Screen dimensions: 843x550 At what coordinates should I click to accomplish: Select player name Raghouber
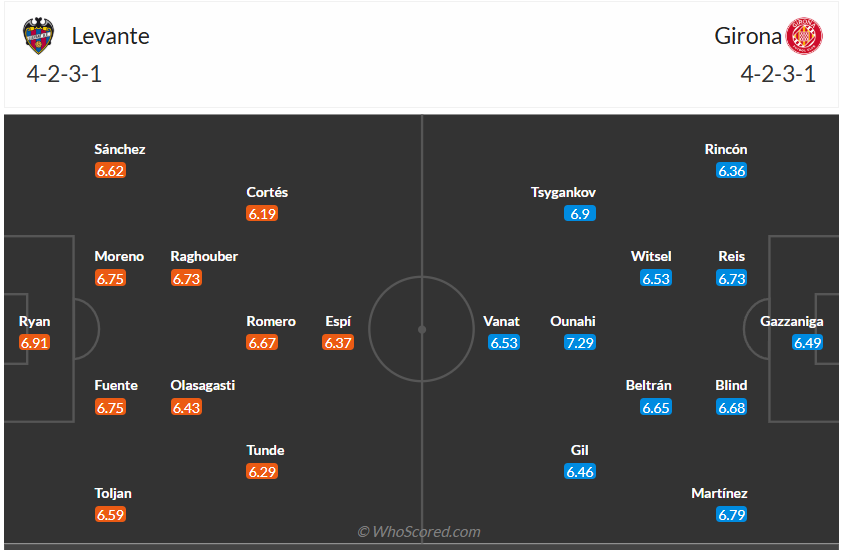[204, 256]
